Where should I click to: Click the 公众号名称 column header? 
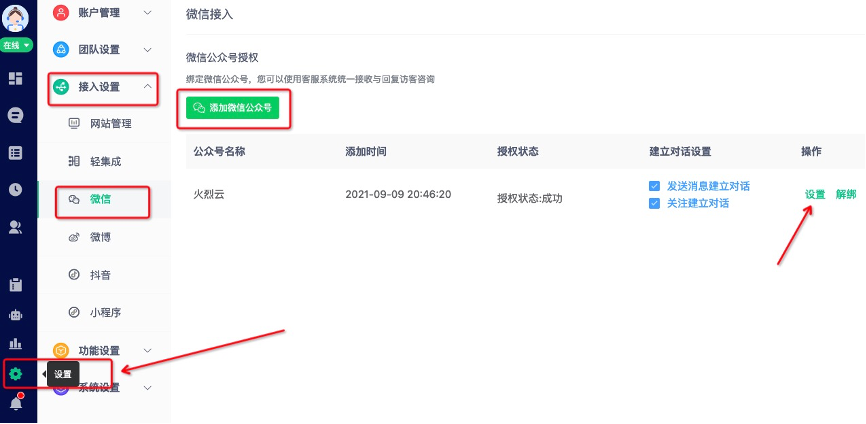point(219,151)
